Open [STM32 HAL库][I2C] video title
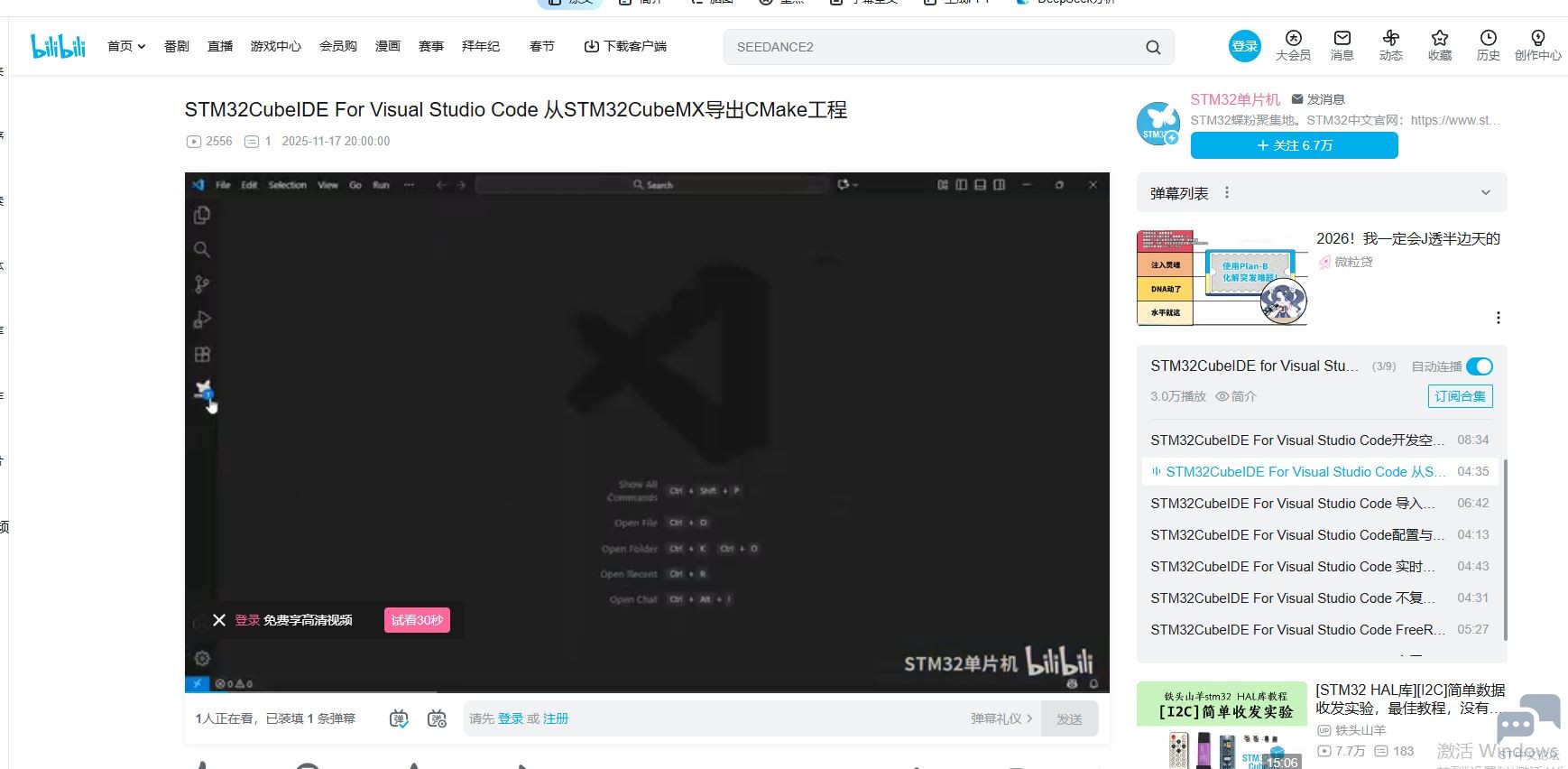 (1410, 700)
